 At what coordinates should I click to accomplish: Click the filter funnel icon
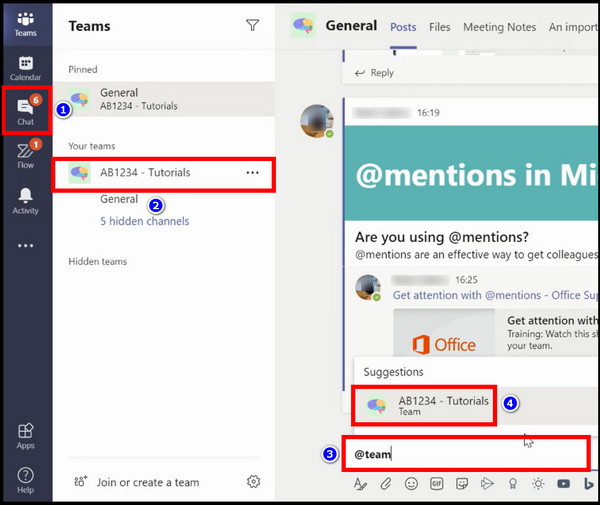253,25
